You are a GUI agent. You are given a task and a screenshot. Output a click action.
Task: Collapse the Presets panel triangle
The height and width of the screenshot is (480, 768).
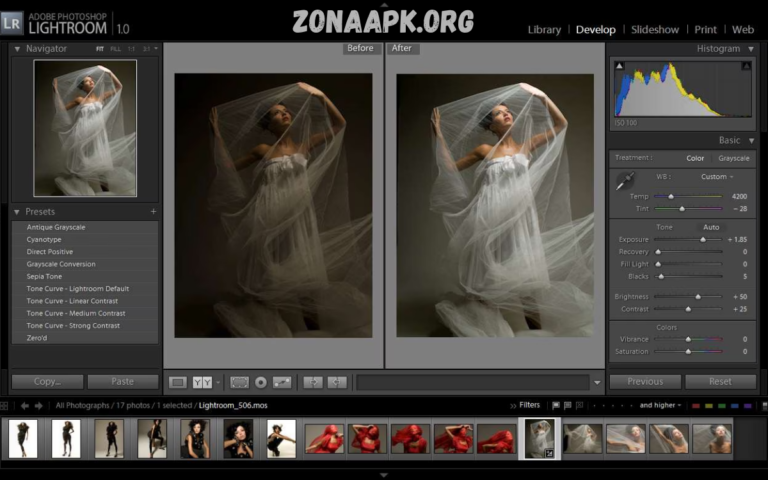[x=17, y=212]
